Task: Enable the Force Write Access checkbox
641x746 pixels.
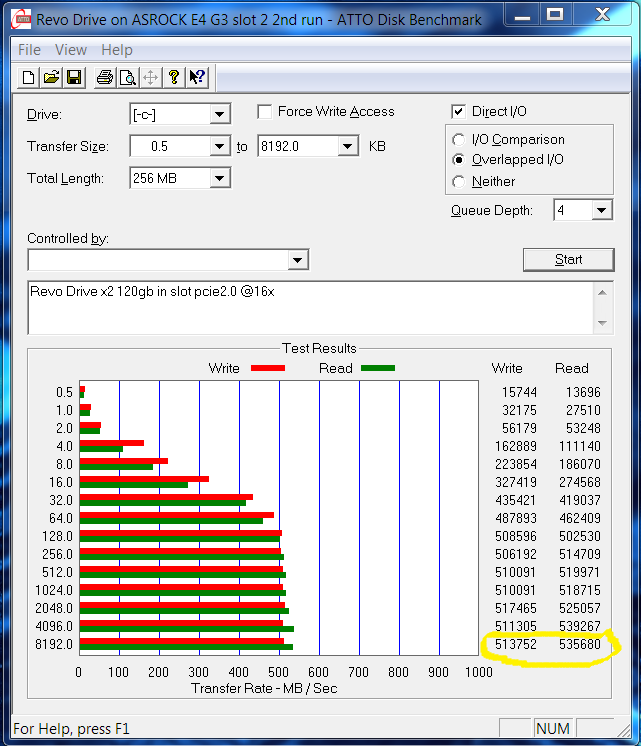Action: (265, 112)
